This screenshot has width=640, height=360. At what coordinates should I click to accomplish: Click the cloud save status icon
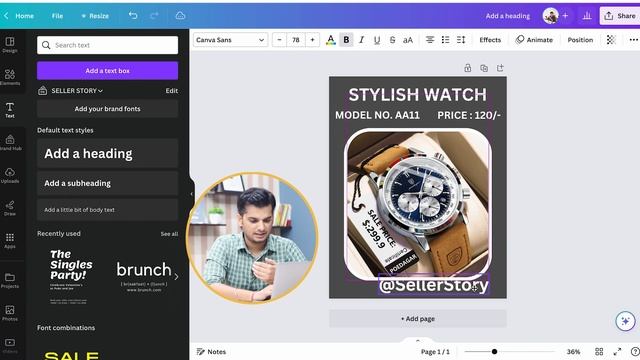pyautogui.click(x=180, y=16)
